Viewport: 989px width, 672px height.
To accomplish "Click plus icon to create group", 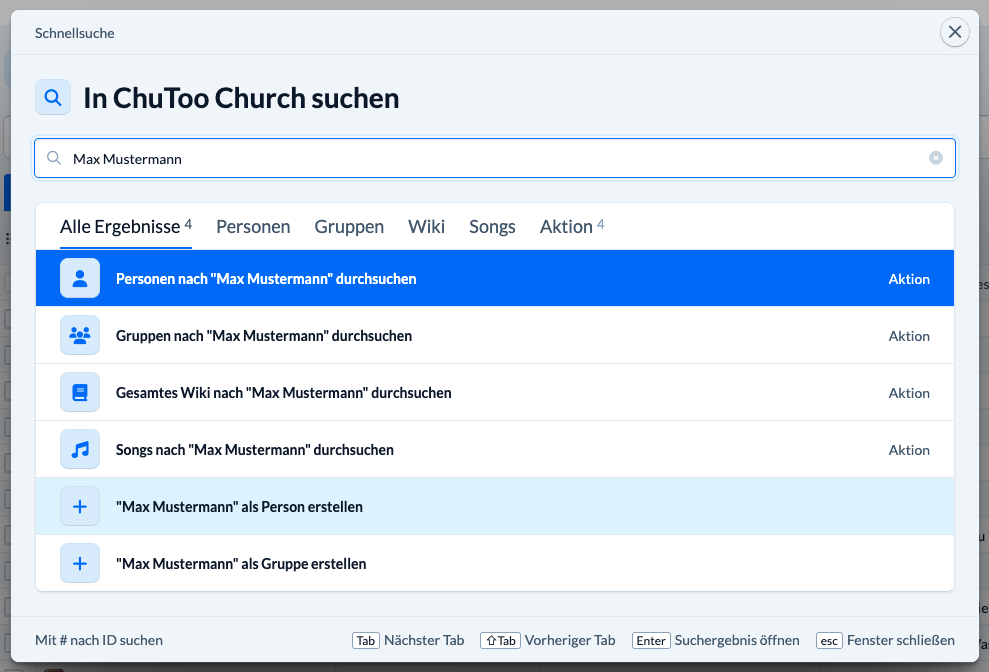I will 80,564.
